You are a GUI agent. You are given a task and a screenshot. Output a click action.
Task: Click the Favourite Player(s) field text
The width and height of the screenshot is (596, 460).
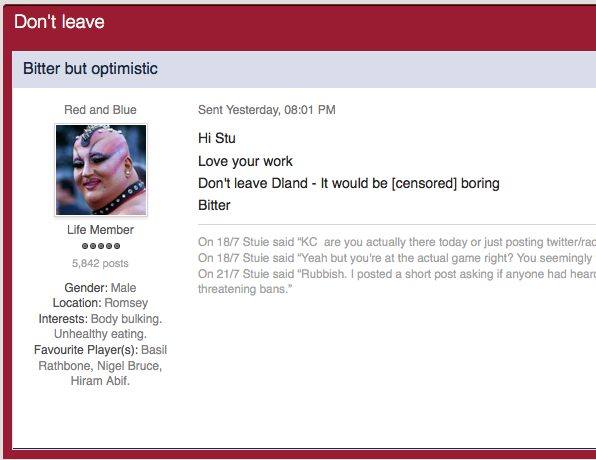(100, 365)
